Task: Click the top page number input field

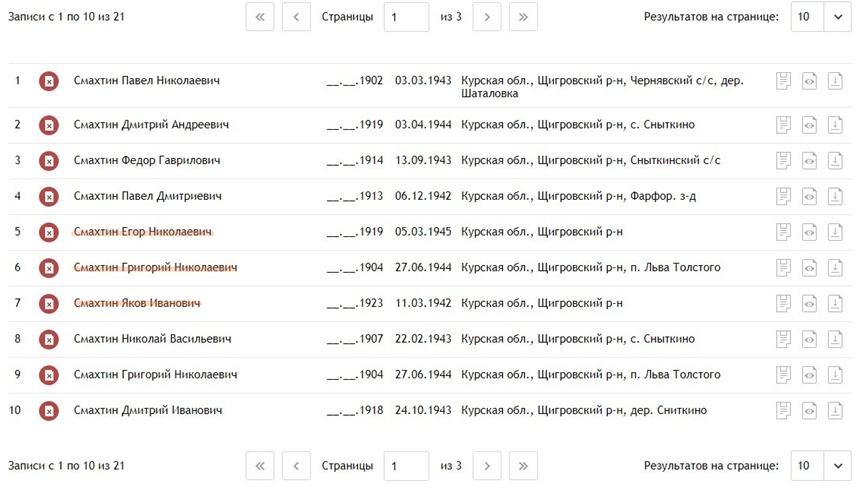Action: tap(406, 17)
